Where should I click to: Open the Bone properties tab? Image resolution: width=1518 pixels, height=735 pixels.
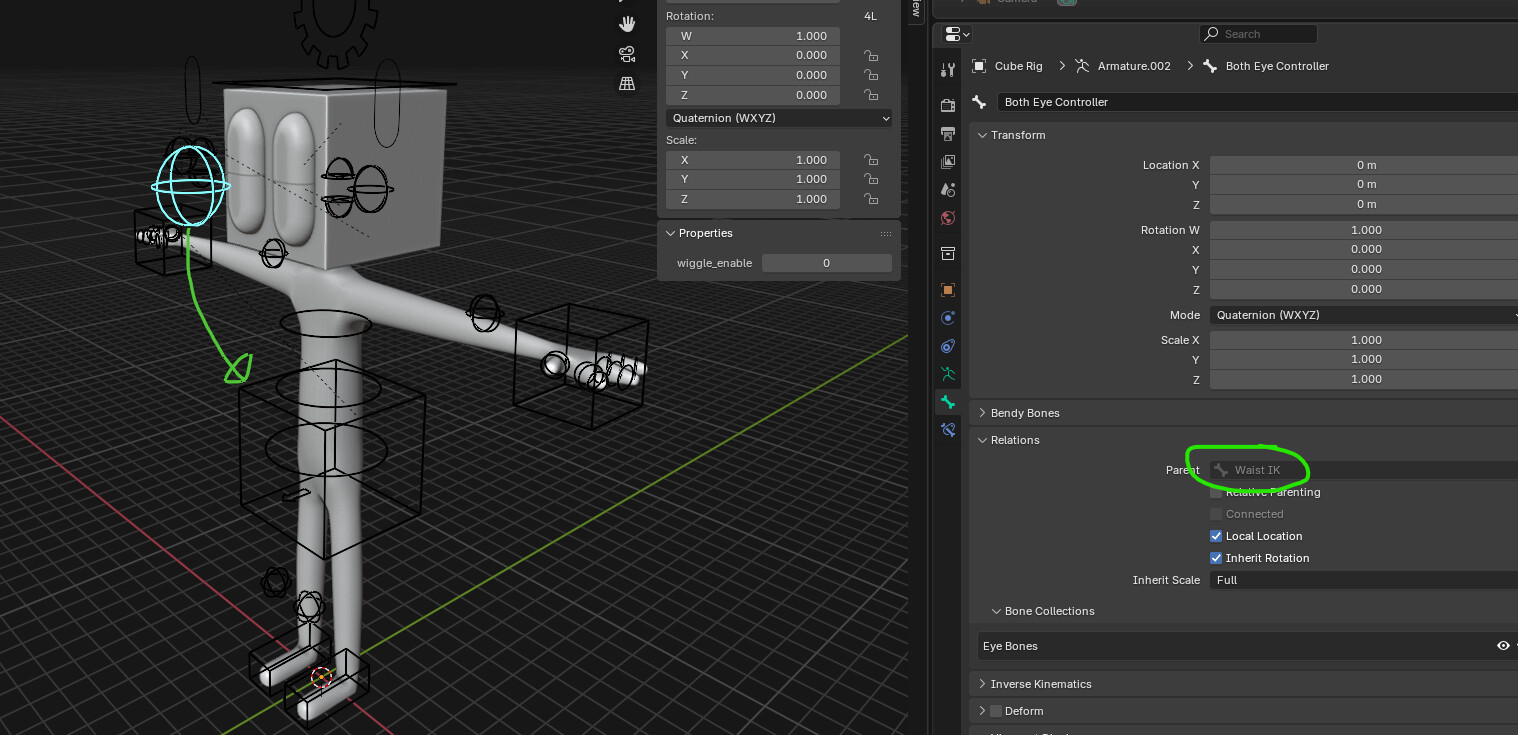click(x=948, y=401)
